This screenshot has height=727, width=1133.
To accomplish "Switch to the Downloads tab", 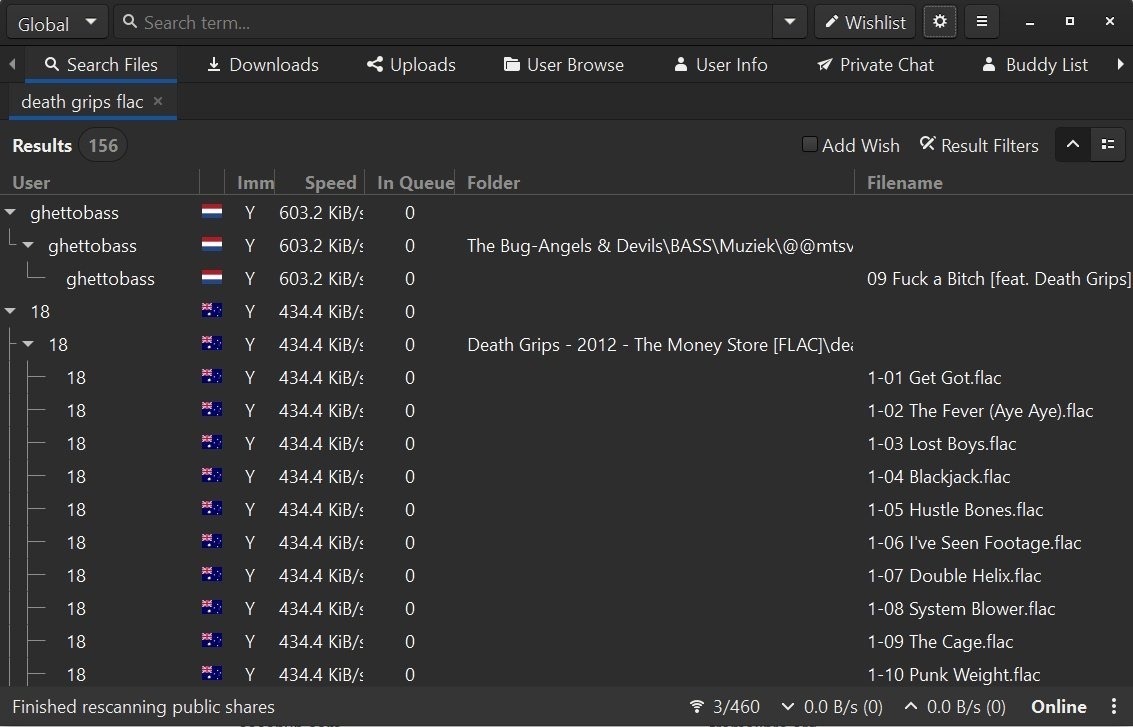I will pyautogui.click(x=262, y=65).
